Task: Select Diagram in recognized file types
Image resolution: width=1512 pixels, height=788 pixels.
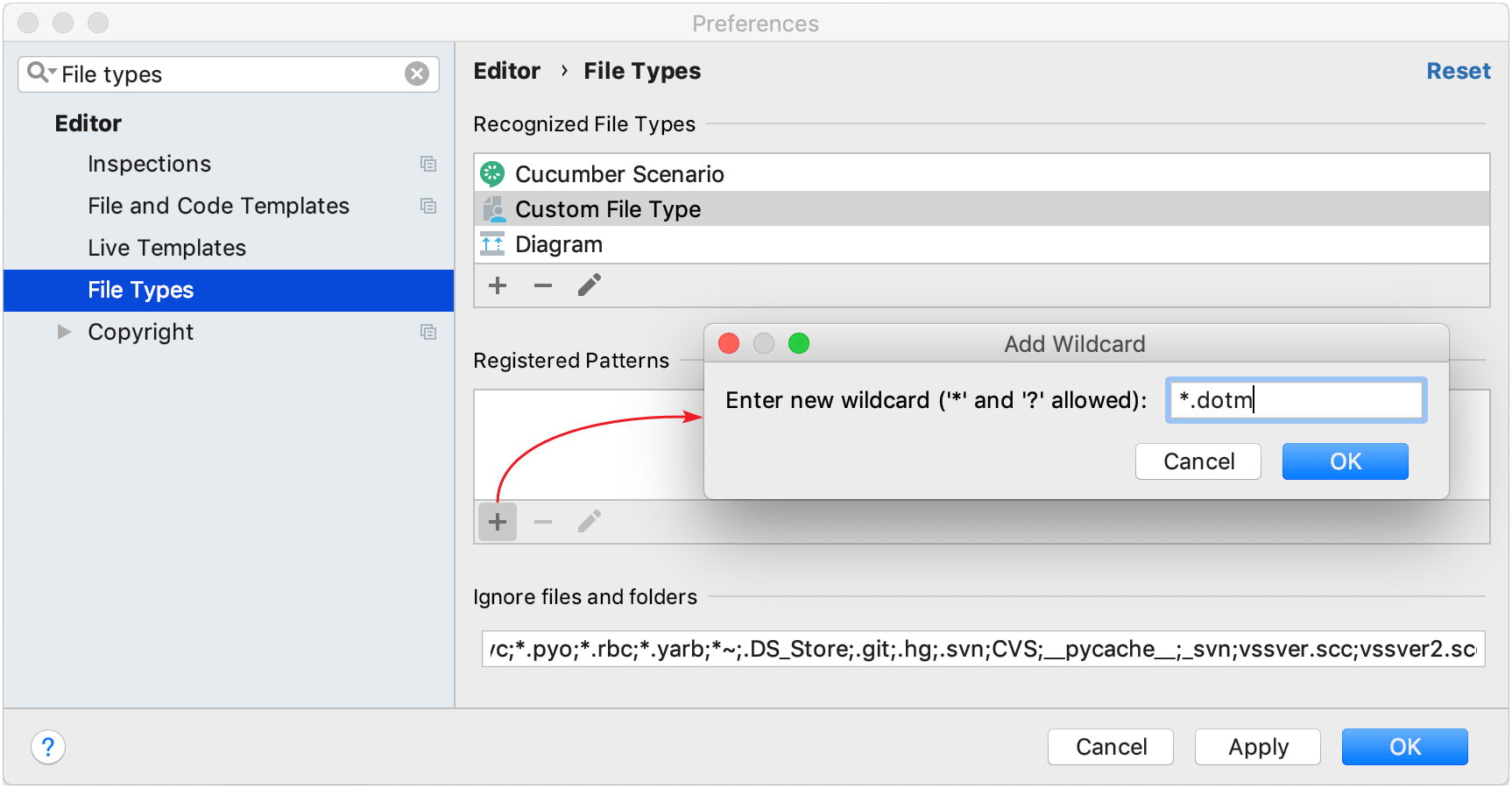Action: tap(559, 244)
